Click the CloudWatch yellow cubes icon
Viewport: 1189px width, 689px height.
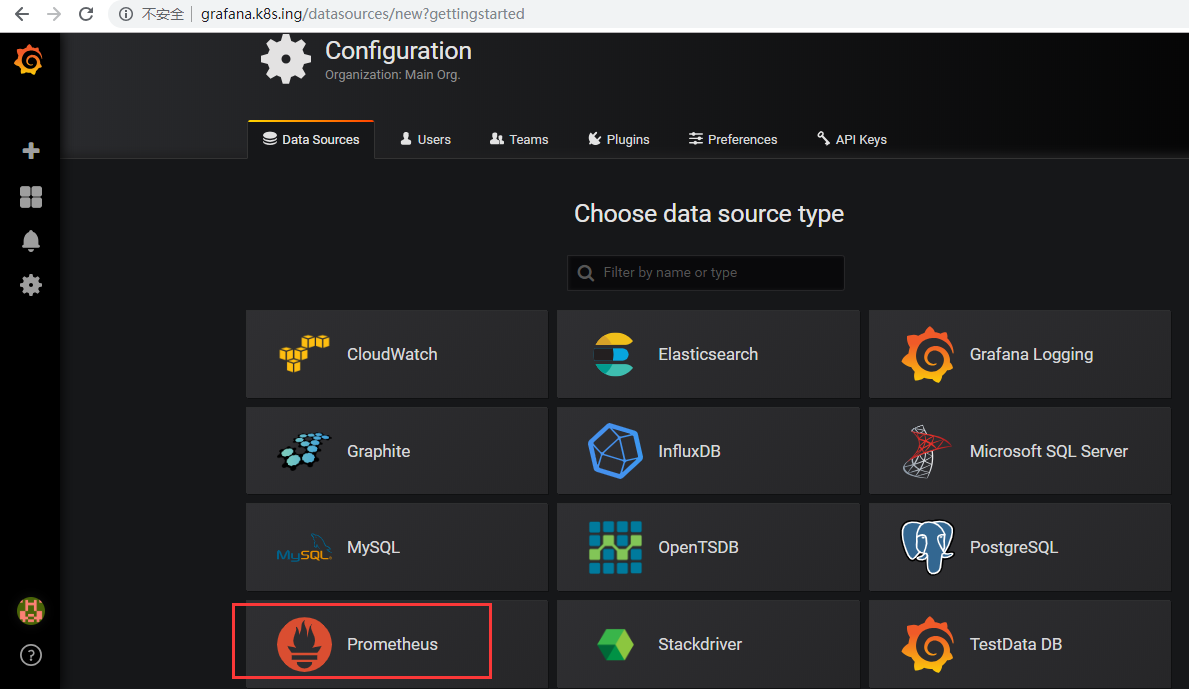tap(304, 353)
